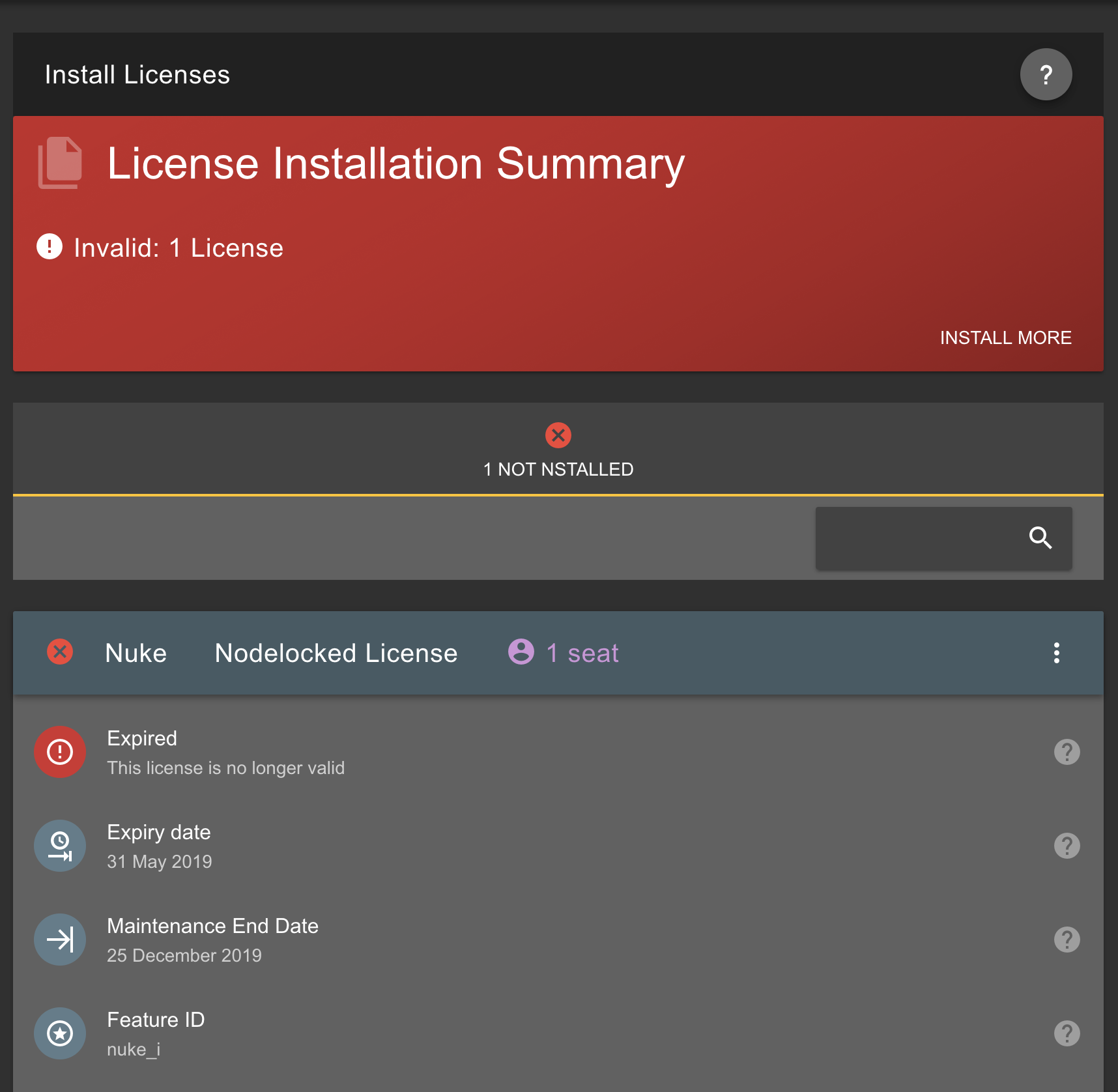Click the nuke_i feature ID value
The width and height of the screenshot is (1118, 1092).
[134, 1049]
